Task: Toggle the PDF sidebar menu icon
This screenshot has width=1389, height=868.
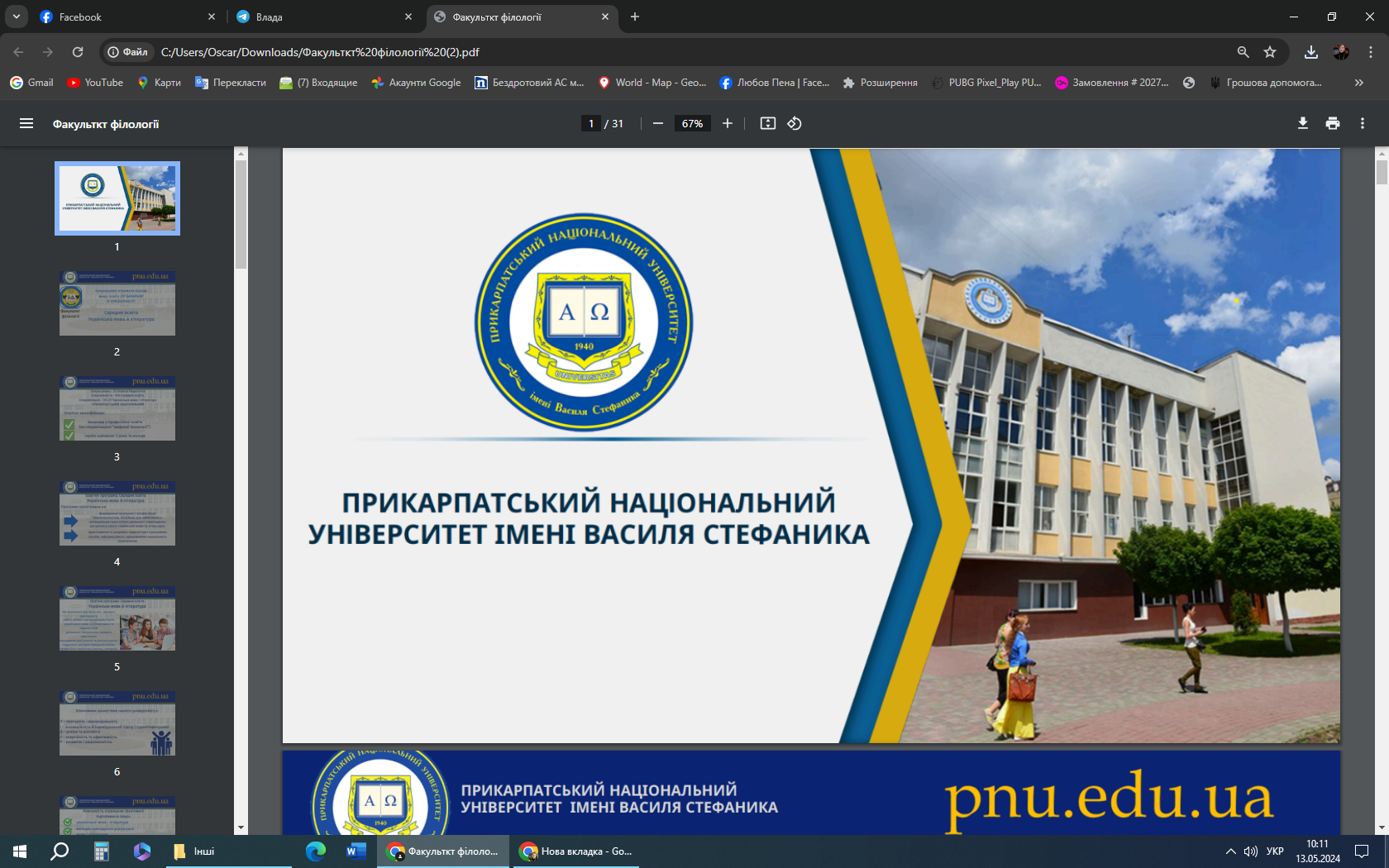Action: (26, 123)
